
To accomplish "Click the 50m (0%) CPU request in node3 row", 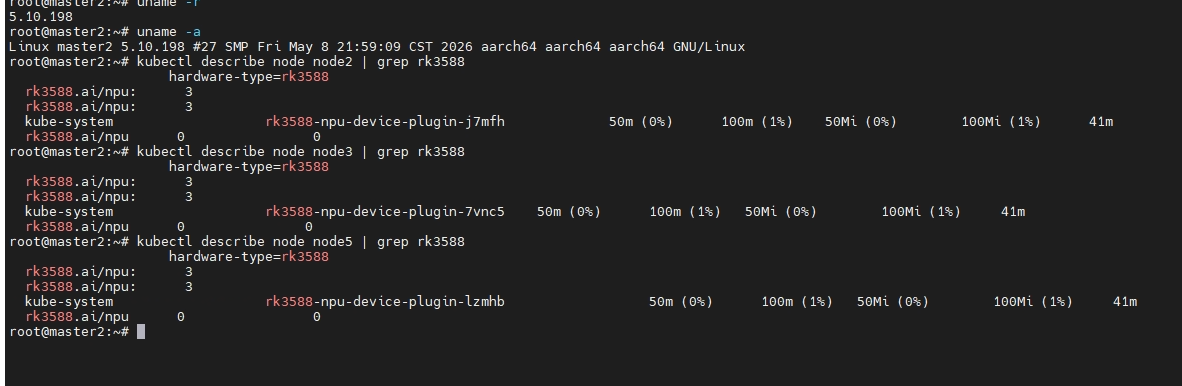I will 569,211.
